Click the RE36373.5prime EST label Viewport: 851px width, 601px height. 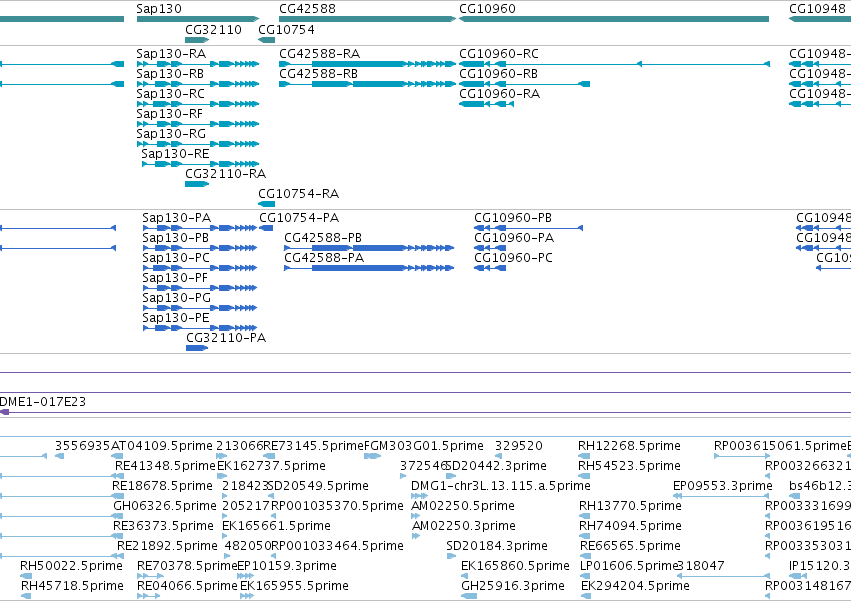point(163,527)
